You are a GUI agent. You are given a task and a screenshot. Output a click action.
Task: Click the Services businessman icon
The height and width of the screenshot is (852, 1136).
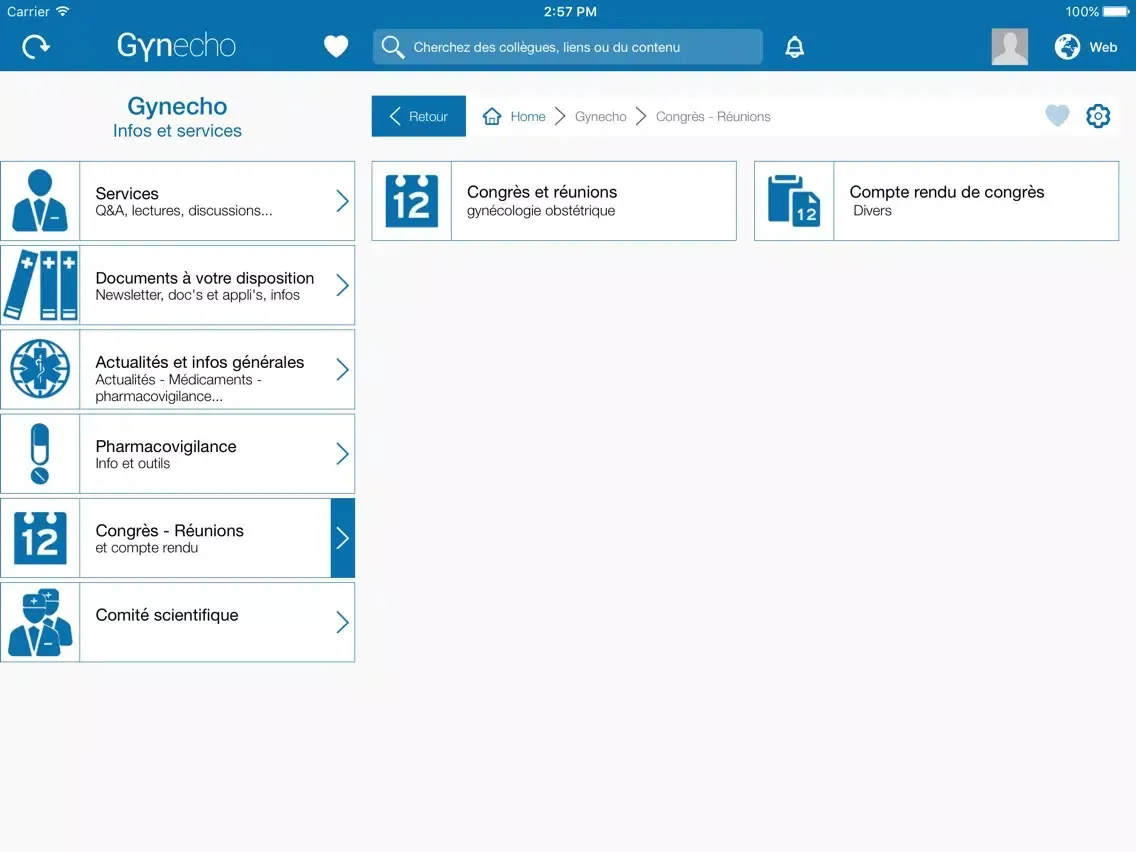tap(40, 201)
